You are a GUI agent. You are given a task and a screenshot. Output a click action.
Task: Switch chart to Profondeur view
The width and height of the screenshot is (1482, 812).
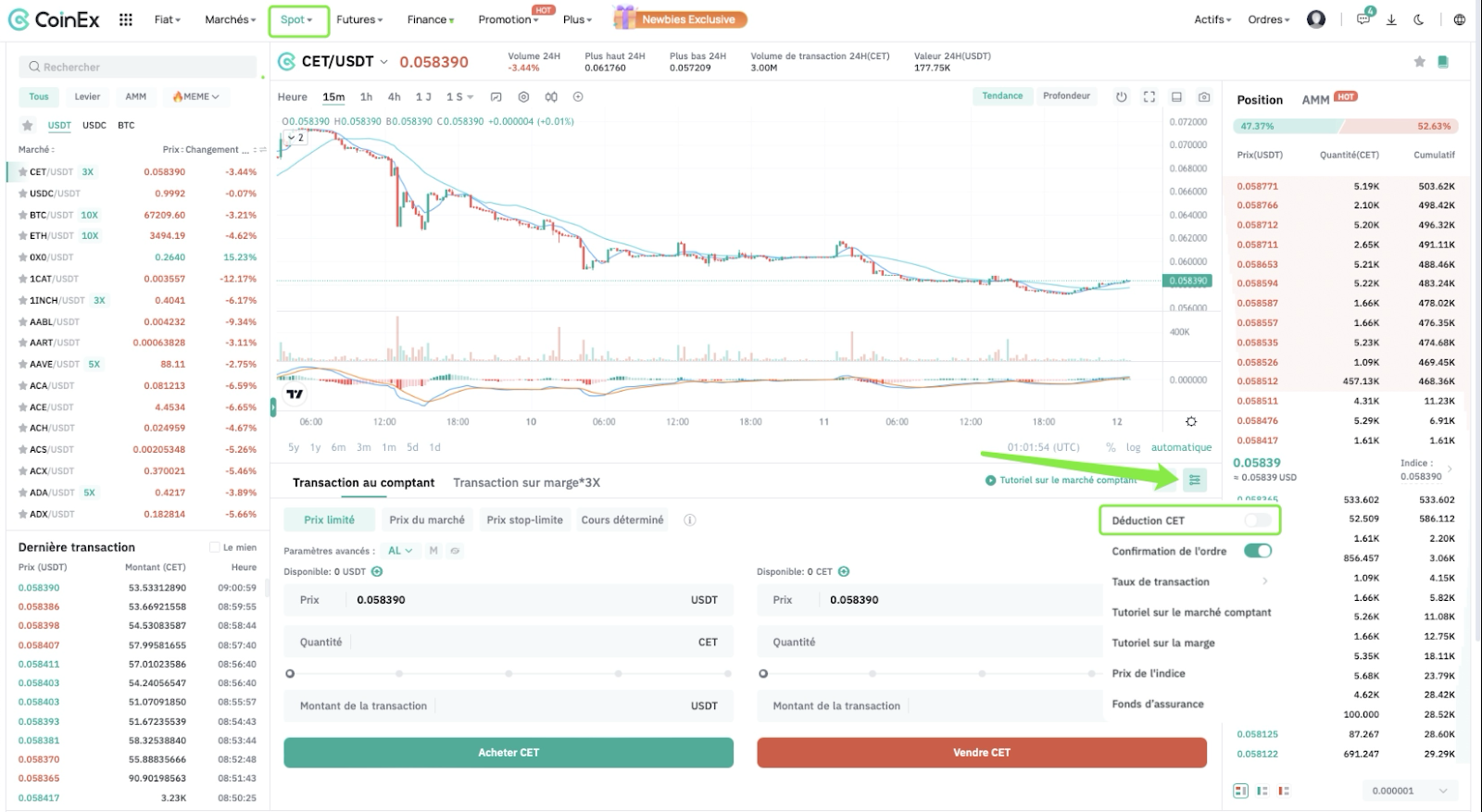point(1066,96)
